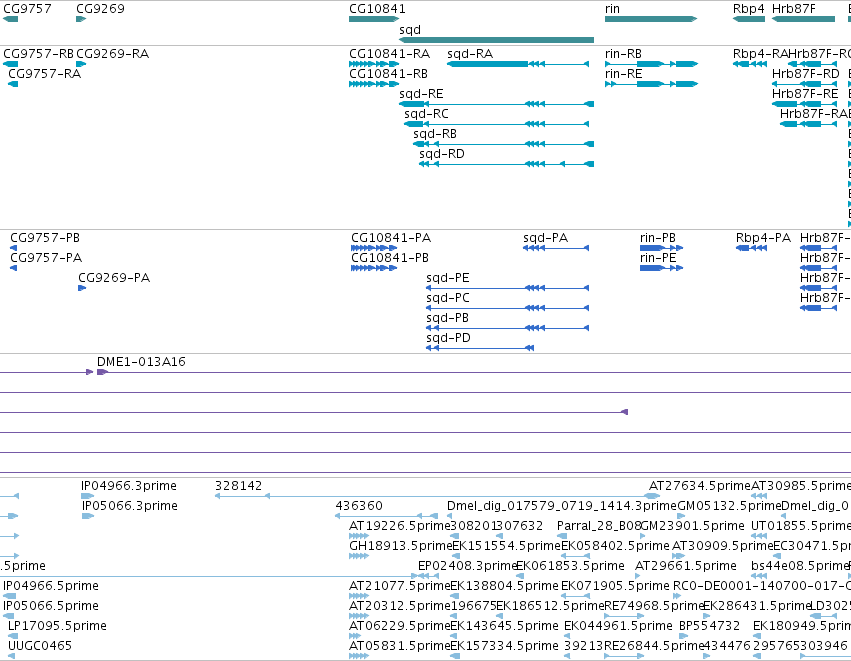
Task: Select EST LP17095.5prime label
Action: pyautogui.click(x=57, y=626)
